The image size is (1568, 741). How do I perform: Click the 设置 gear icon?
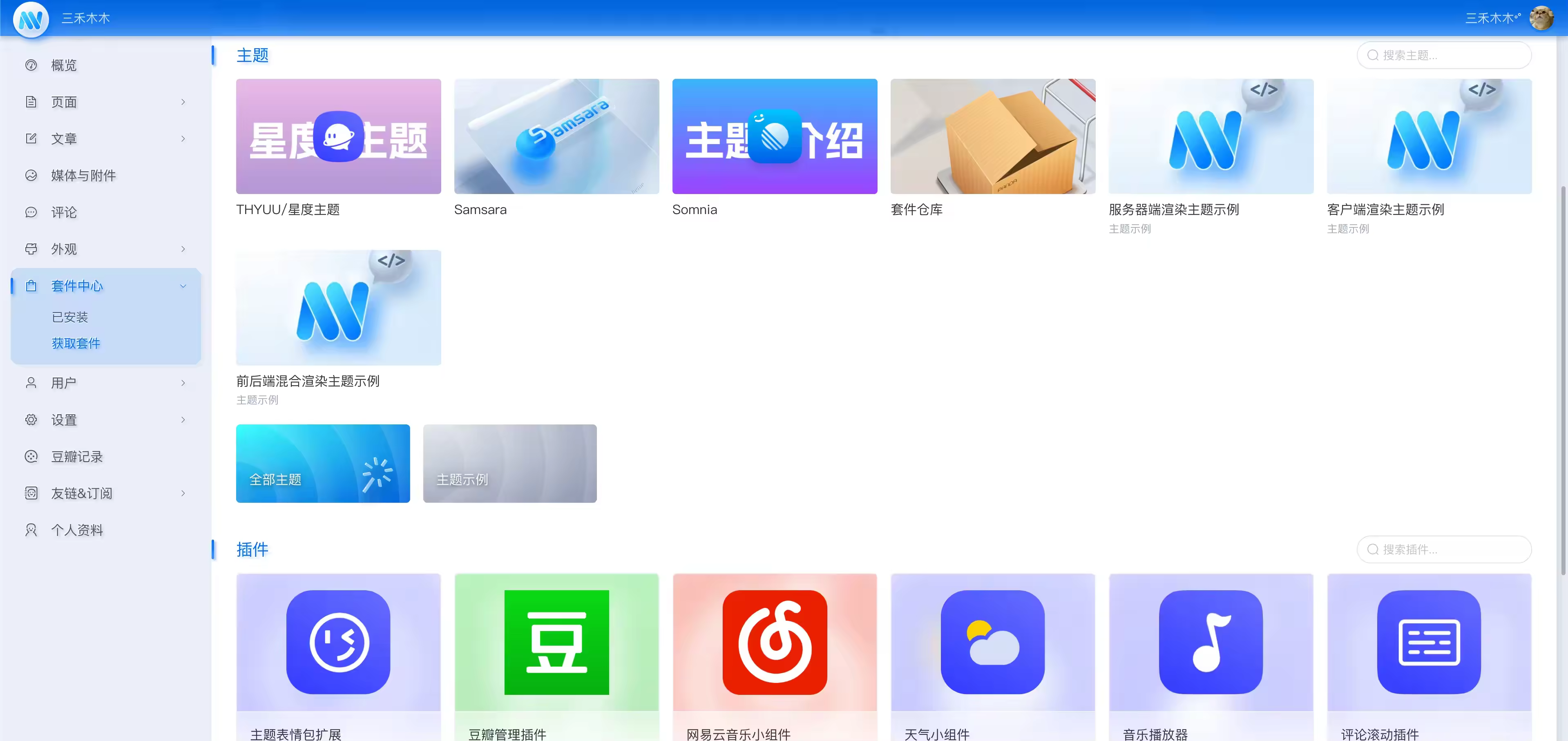tap(31, 420)
